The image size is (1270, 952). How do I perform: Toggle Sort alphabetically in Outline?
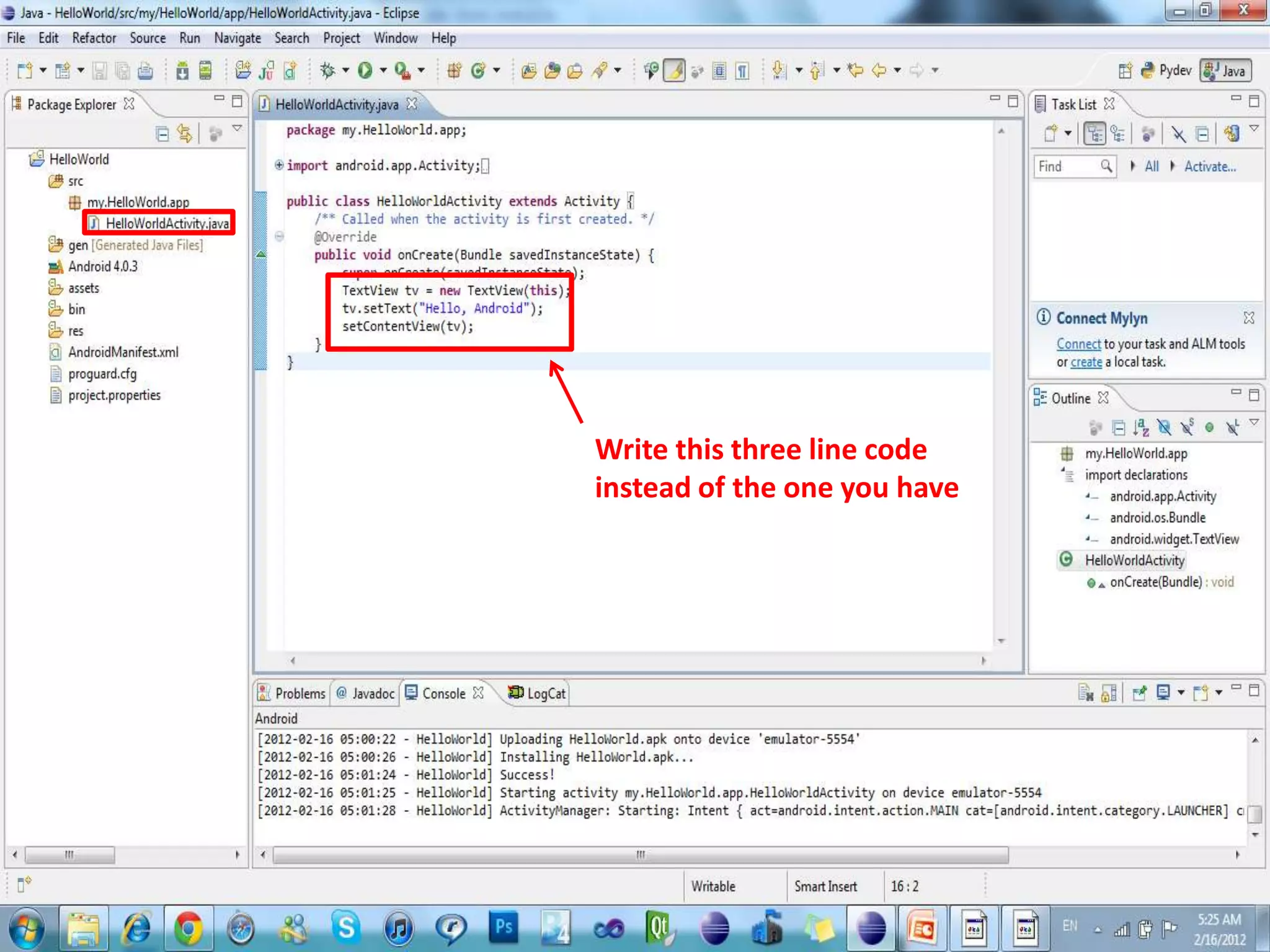(1141, 427)
